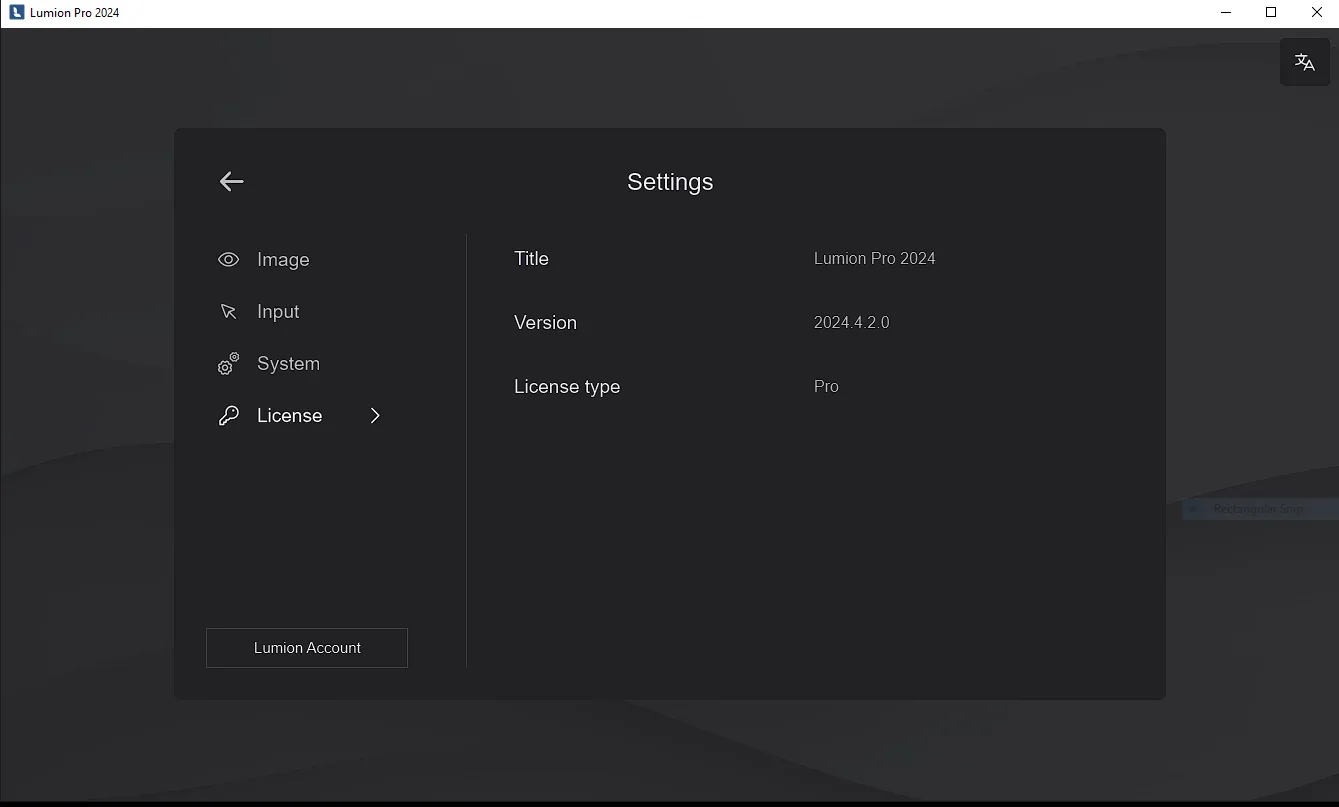Maximize the Lumion Pro window
1339x807 pixels.
point(1271,13)
